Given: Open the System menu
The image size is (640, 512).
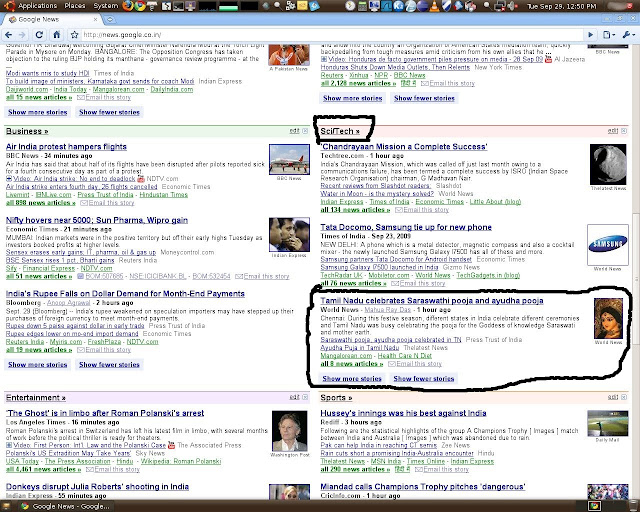Looking at the screenshot, I should [x=105, y=5].
